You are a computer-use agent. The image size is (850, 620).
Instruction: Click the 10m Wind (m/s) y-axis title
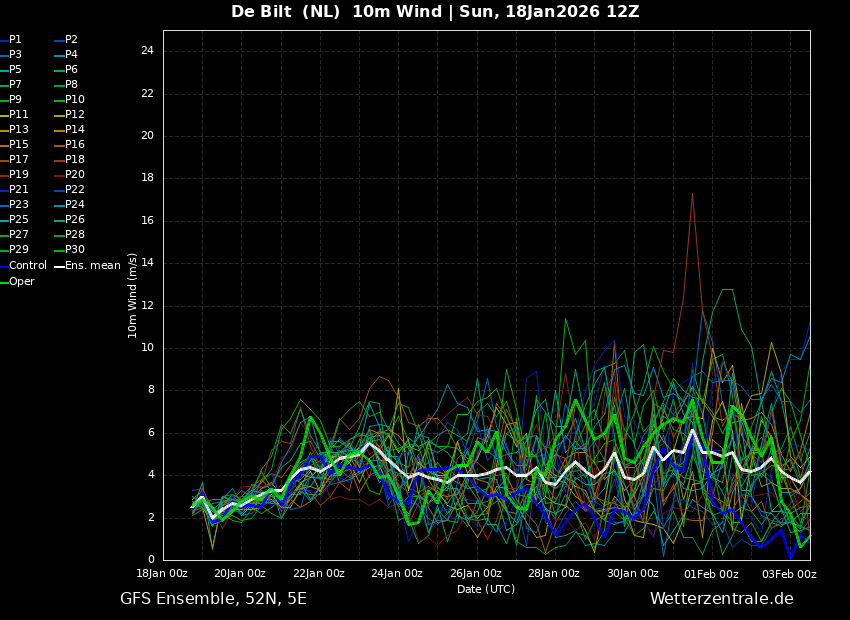[133, 295]
